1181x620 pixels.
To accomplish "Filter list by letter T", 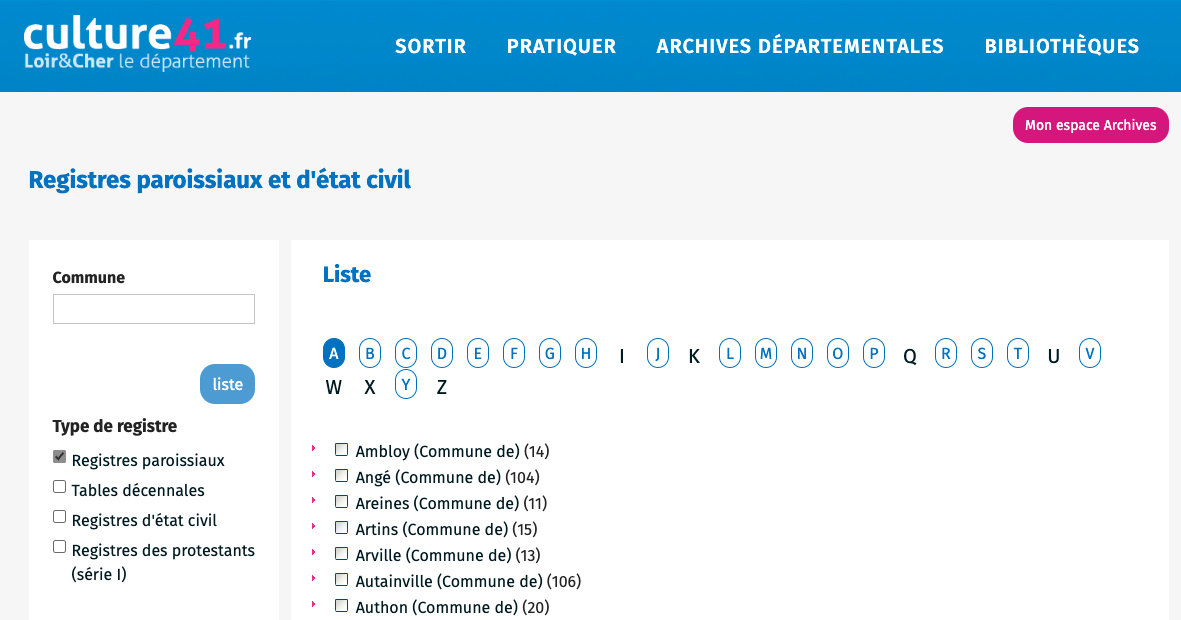I will coord(1018,353).
